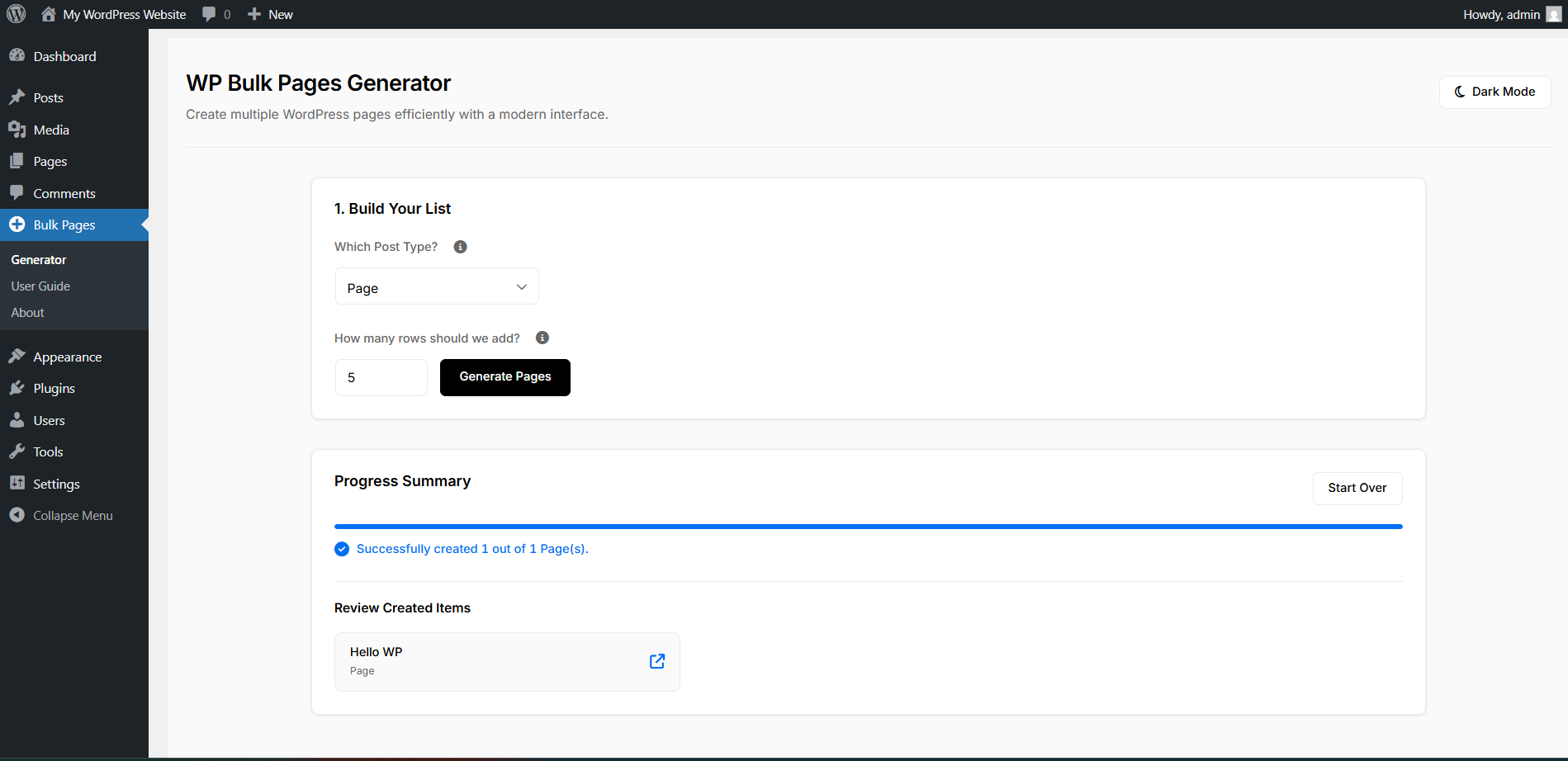Open Settings menu item
The width and height of the screenshot is (1568, 761).
[74, 484]
